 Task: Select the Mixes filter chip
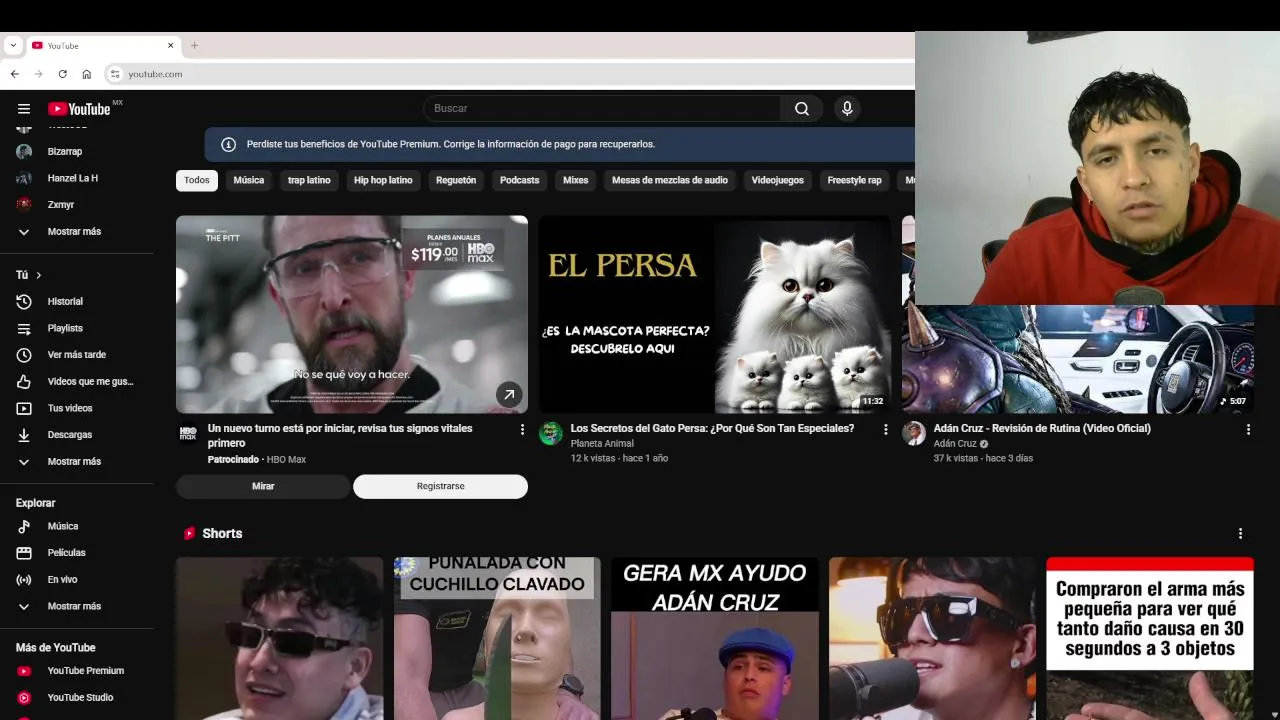coord(575,180)
